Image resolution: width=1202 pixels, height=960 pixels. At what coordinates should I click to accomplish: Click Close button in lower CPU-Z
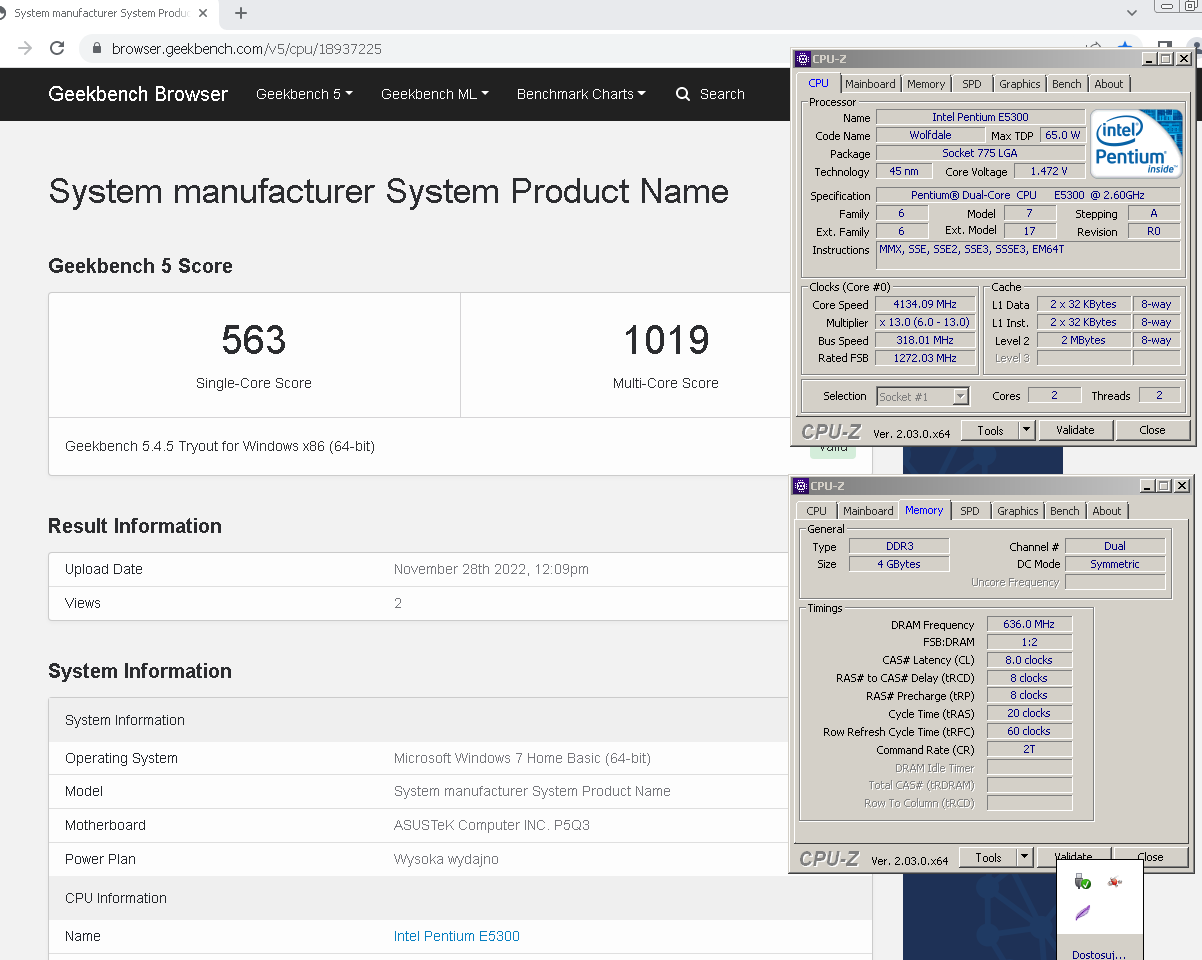[1150, 857]
